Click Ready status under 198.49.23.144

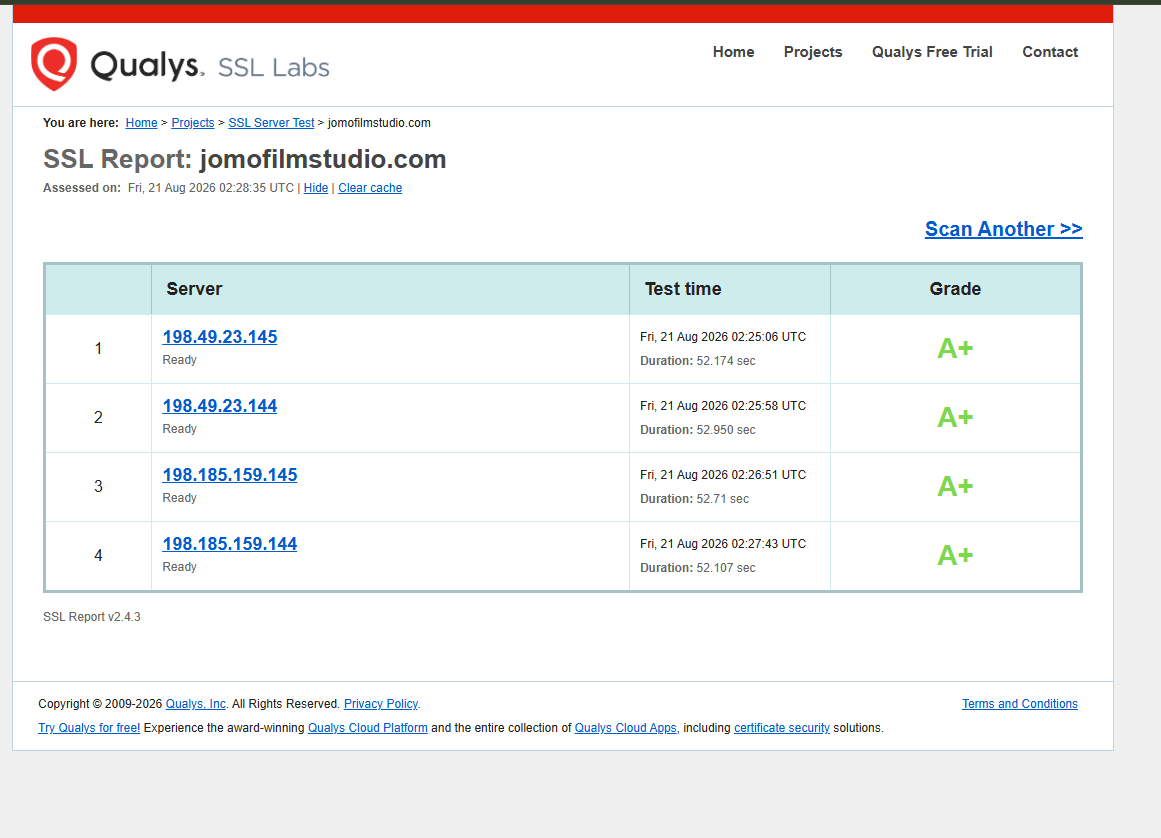pos(179,429)
